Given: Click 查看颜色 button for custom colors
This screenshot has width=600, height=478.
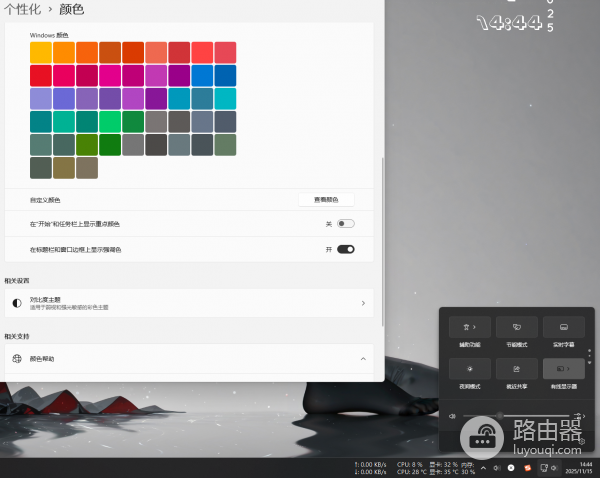Looking at the screenshot, I should 326,200.
